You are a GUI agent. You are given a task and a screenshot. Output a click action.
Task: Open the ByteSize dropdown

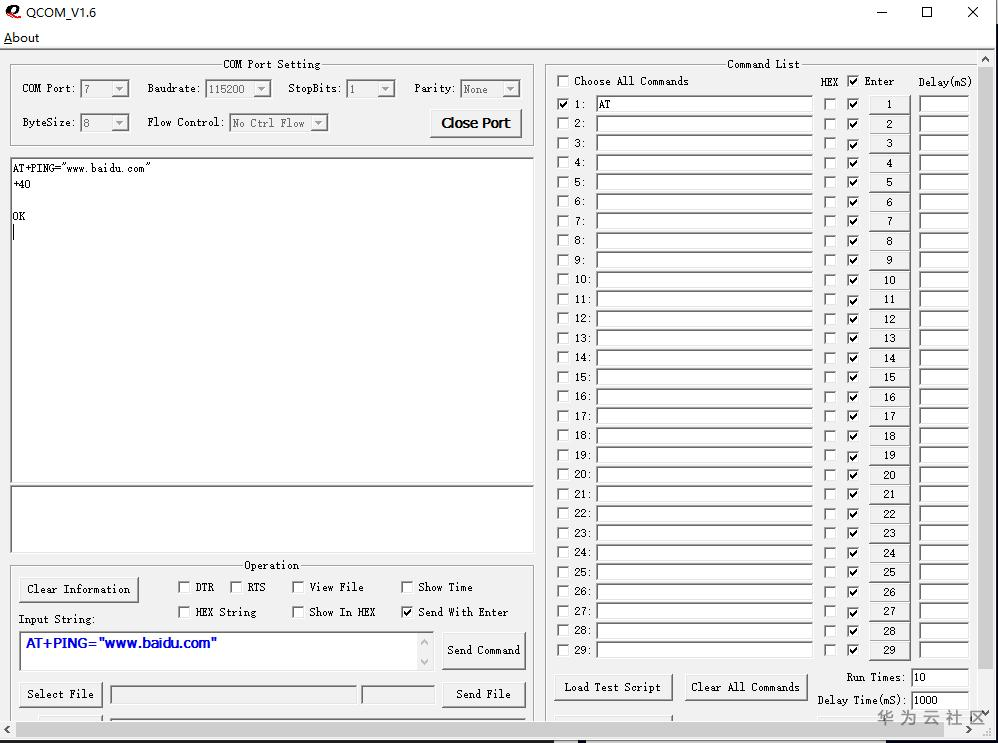click(120, 123)
